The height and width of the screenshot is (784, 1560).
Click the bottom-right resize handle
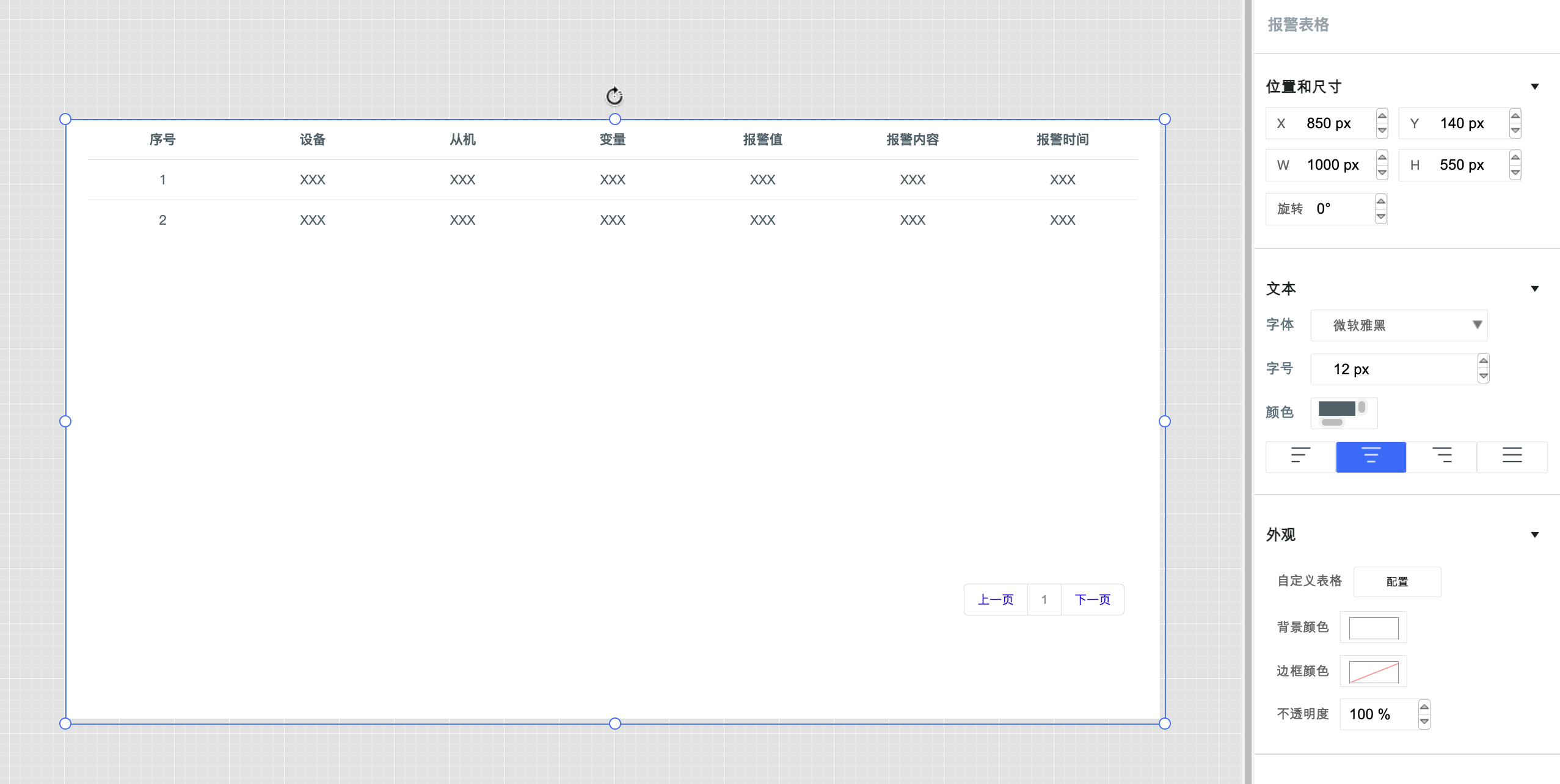pyautogui.click(x=1165, y=724)
